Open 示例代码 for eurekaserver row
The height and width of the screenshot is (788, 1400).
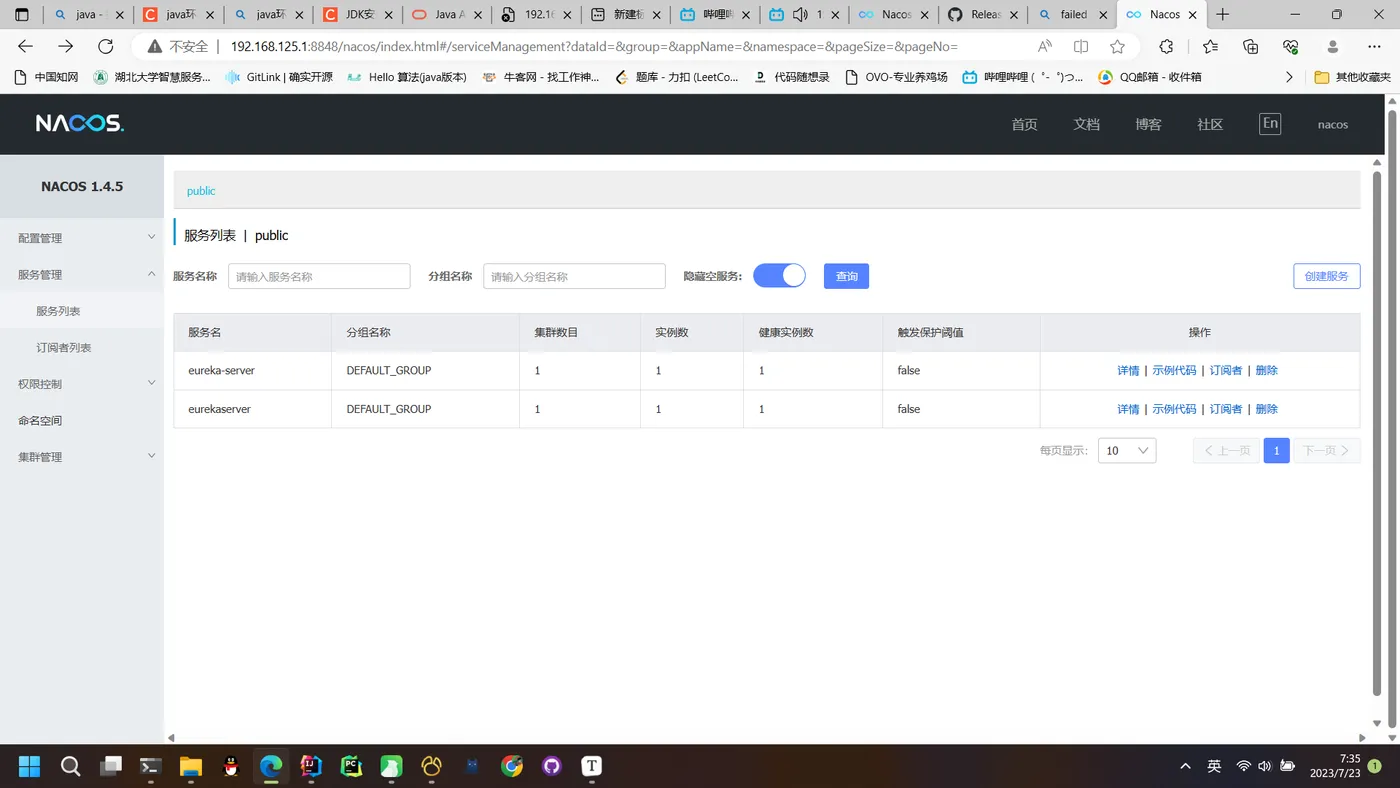click(1174, 409)
